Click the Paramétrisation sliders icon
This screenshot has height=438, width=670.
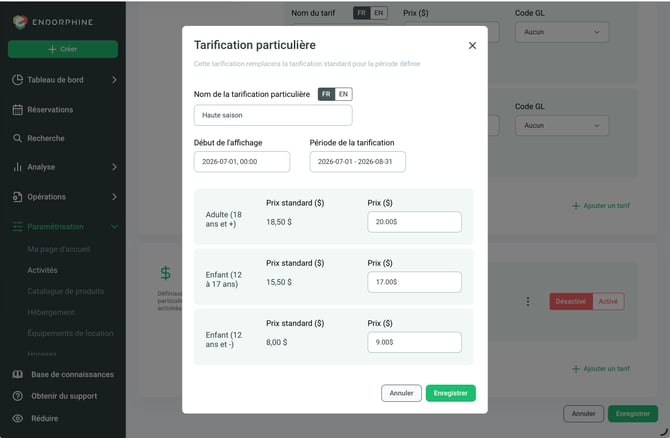point(18,227)
